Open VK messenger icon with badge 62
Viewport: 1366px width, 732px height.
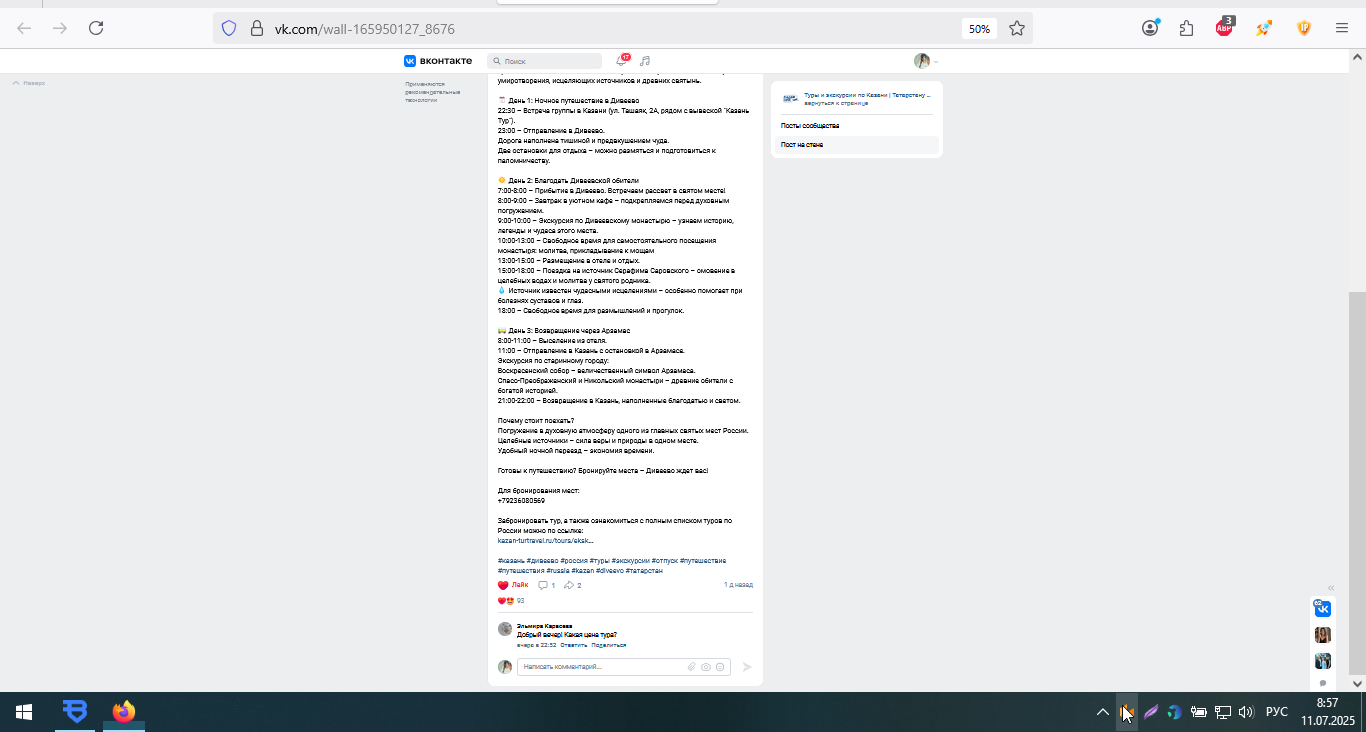click(x=1322, y=608)
